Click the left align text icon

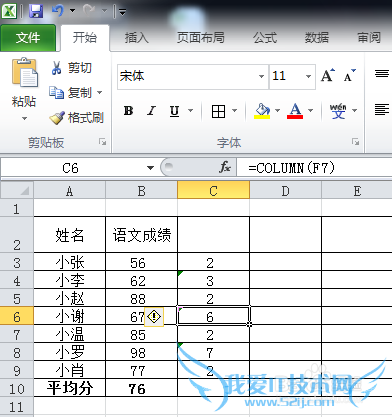(x=382, y=110)
